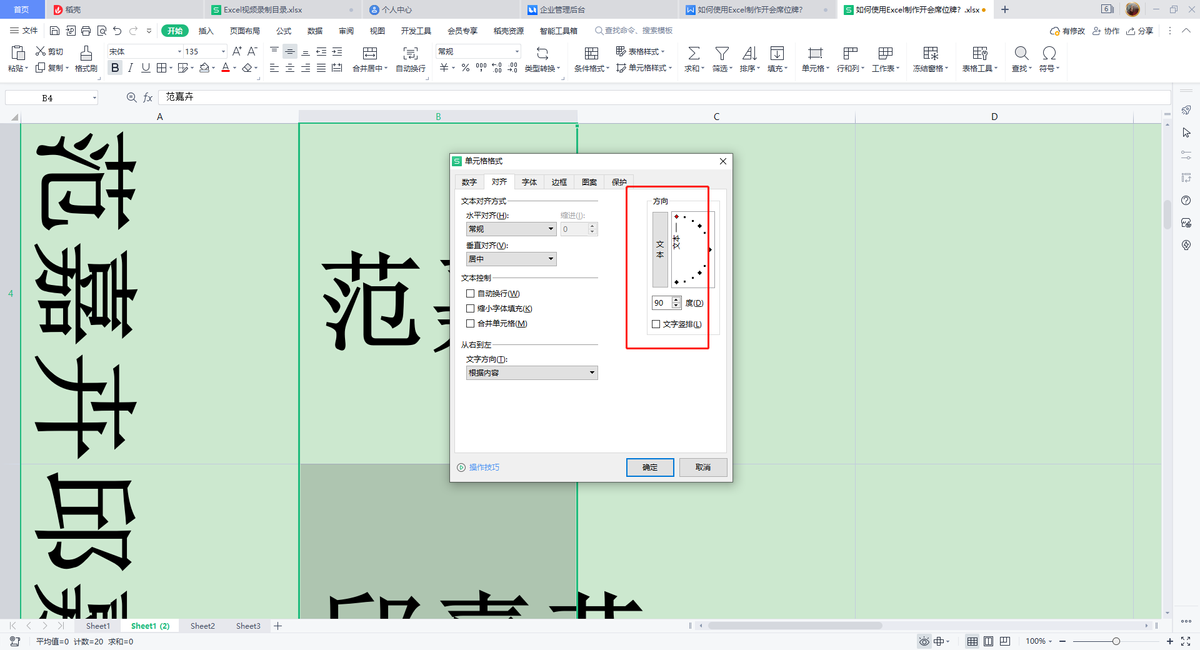Click the percent style icon

[464, 68]
